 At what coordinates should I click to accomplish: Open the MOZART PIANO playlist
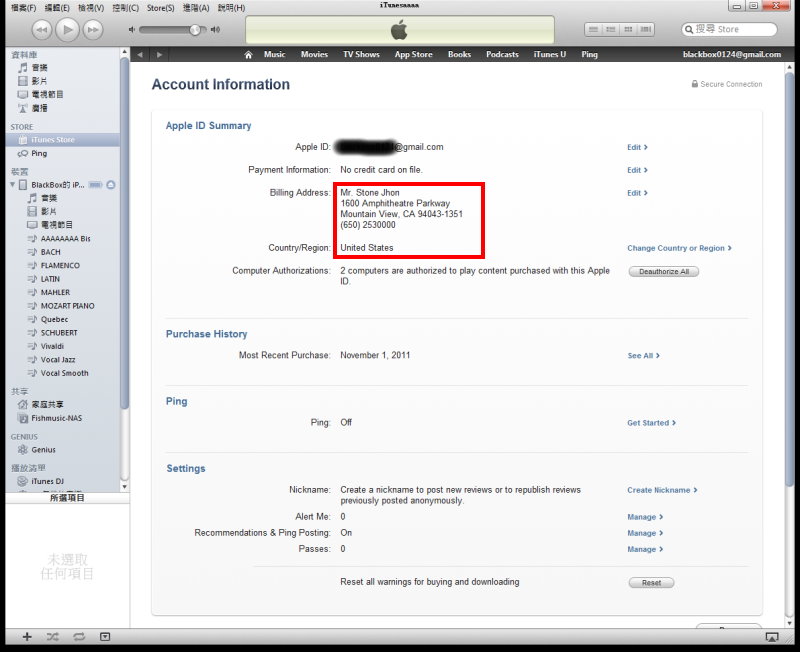(67, 306)
